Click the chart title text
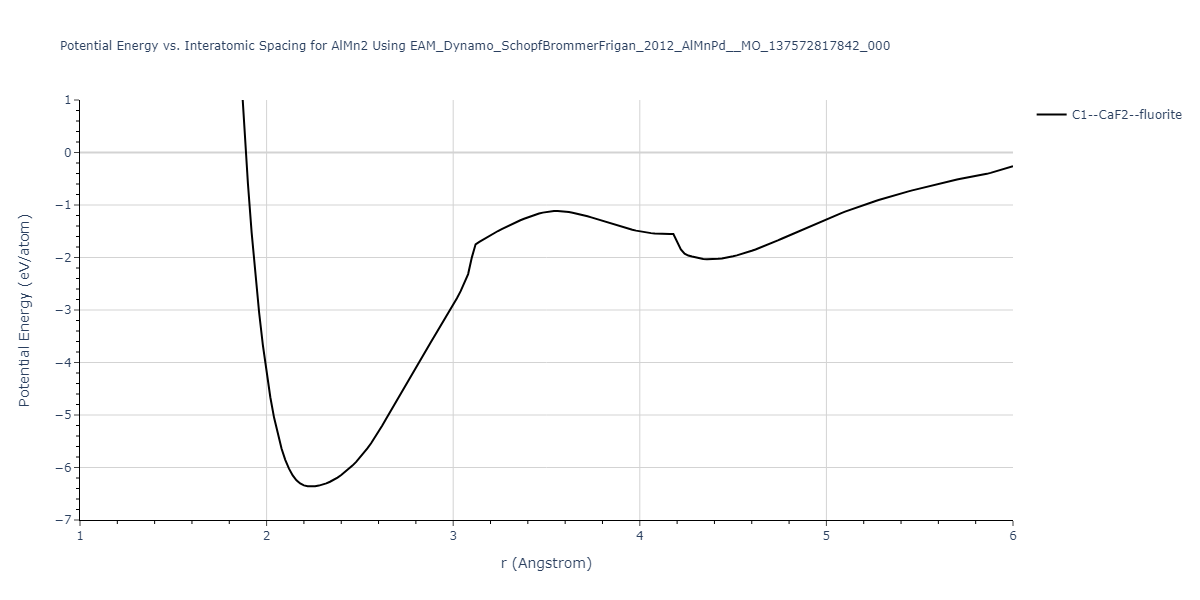 tap(475, 46)
